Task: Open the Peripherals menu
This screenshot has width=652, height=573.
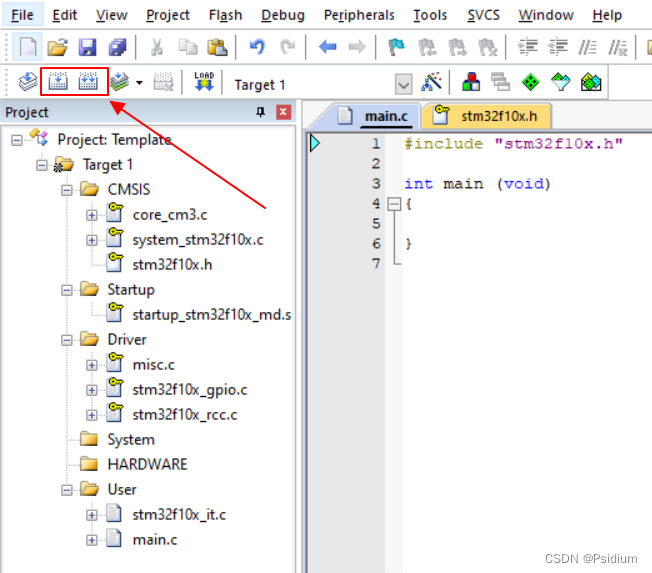Action: [x=359, y=15]
